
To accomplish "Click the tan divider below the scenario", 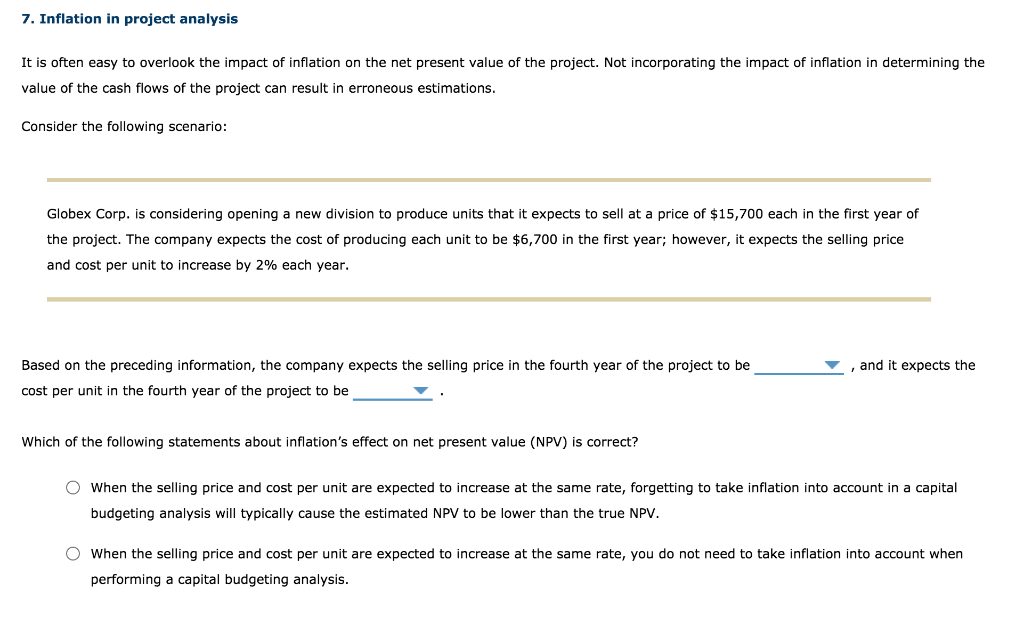I will click(x=489, y=296).
